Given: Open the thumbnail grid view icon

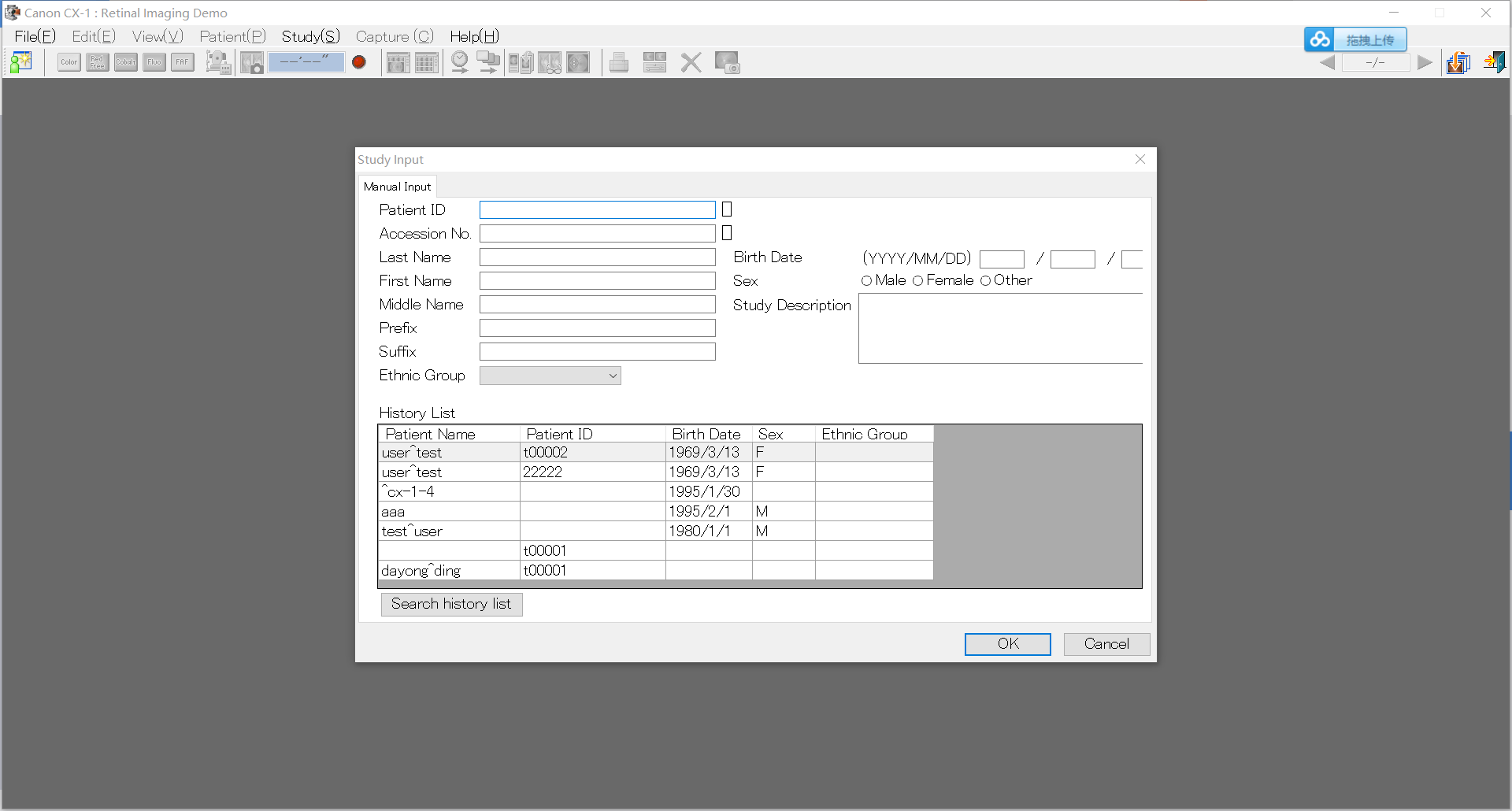Looking at the screenshot, I should 426,62.
